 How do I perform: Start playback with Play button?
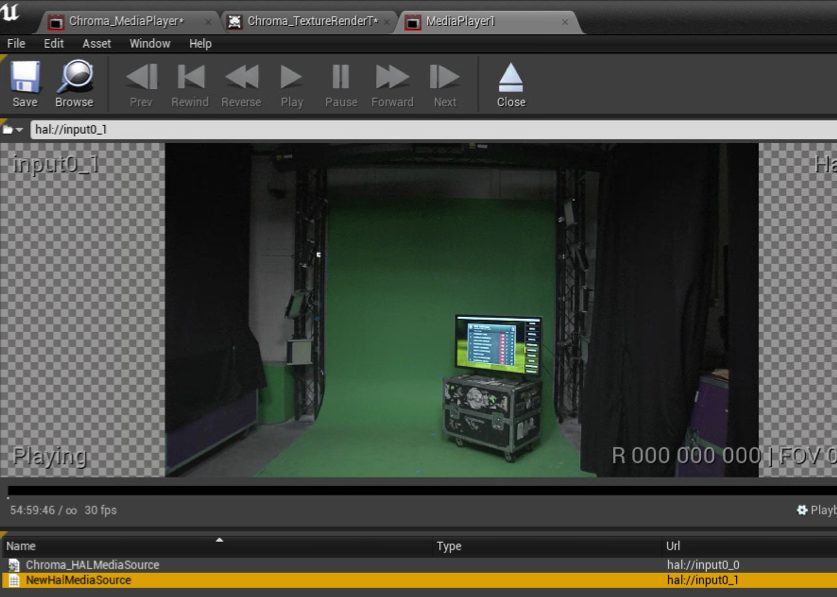point(291,84)
